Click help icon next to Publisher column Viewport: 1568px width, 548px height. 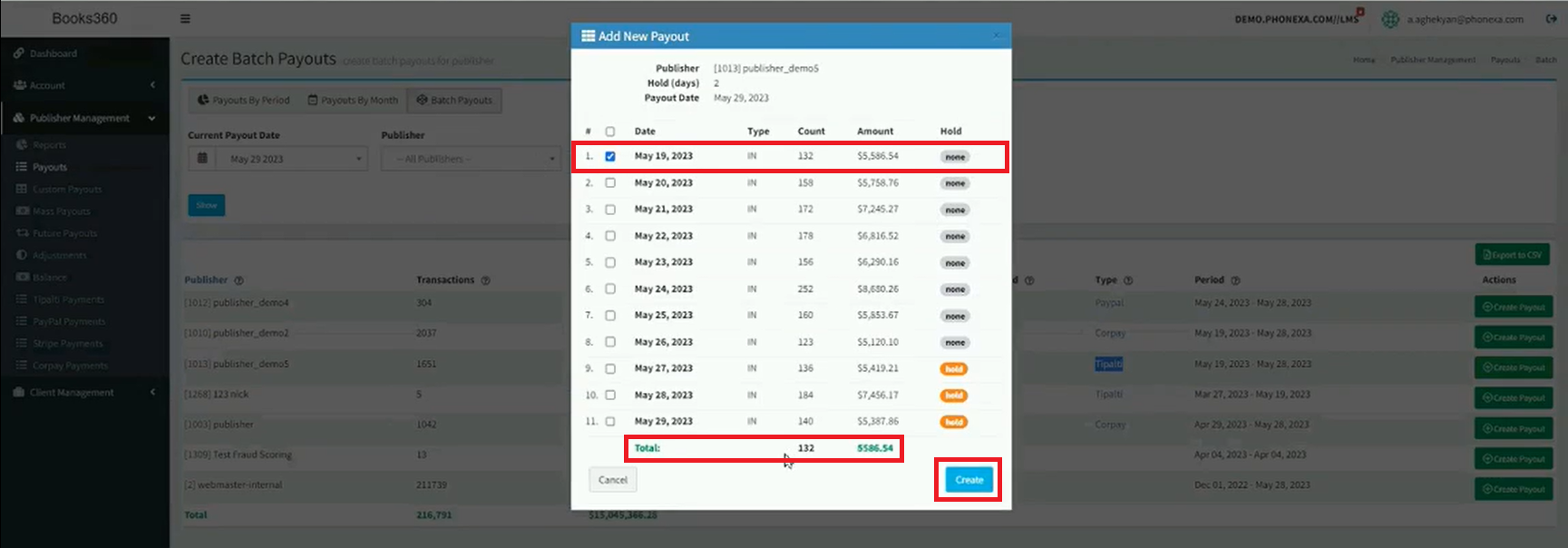pos(239,280)
